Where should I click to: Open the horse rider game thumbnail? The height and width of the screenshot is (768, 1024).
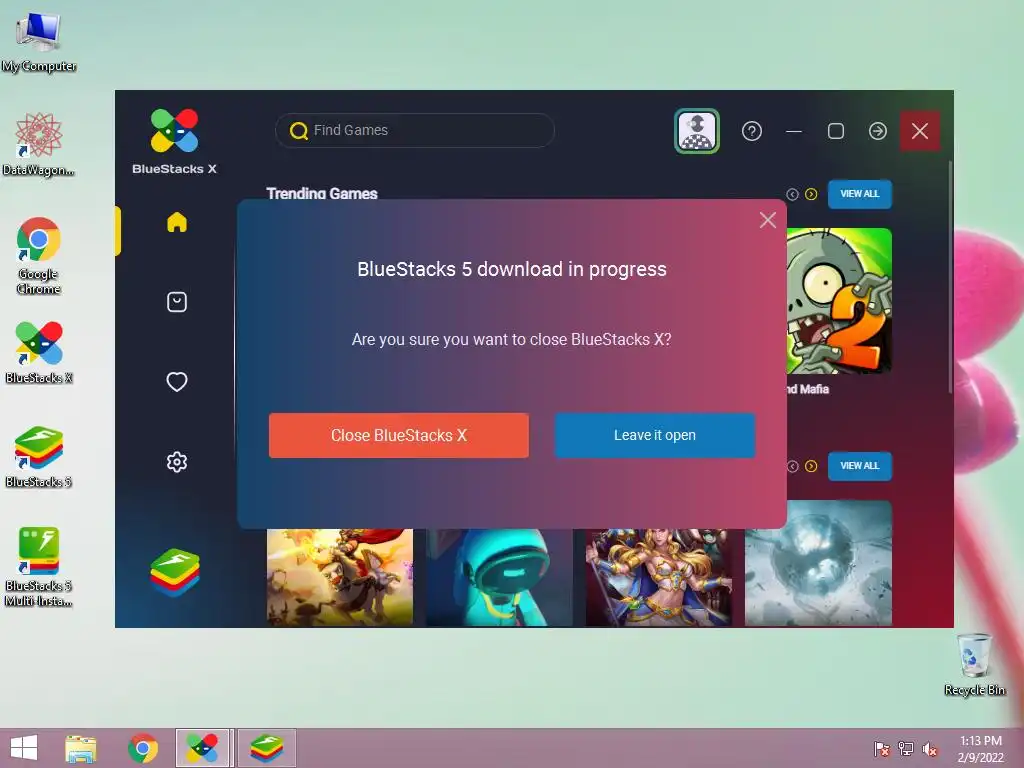pyautogui.click(x=340, y=577)
